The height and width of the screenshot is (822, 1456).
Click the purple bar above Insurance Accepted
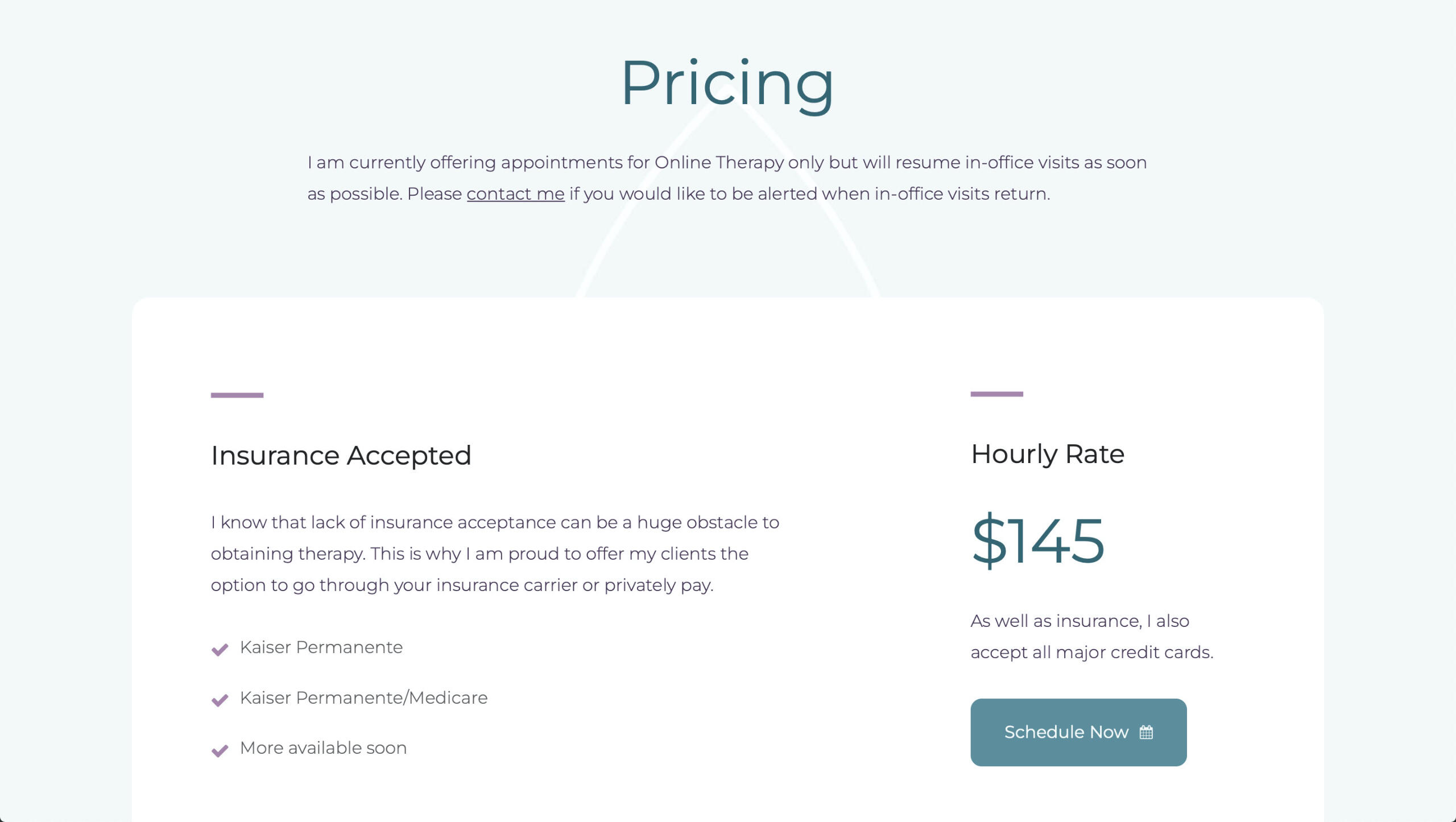click(237, 395)
